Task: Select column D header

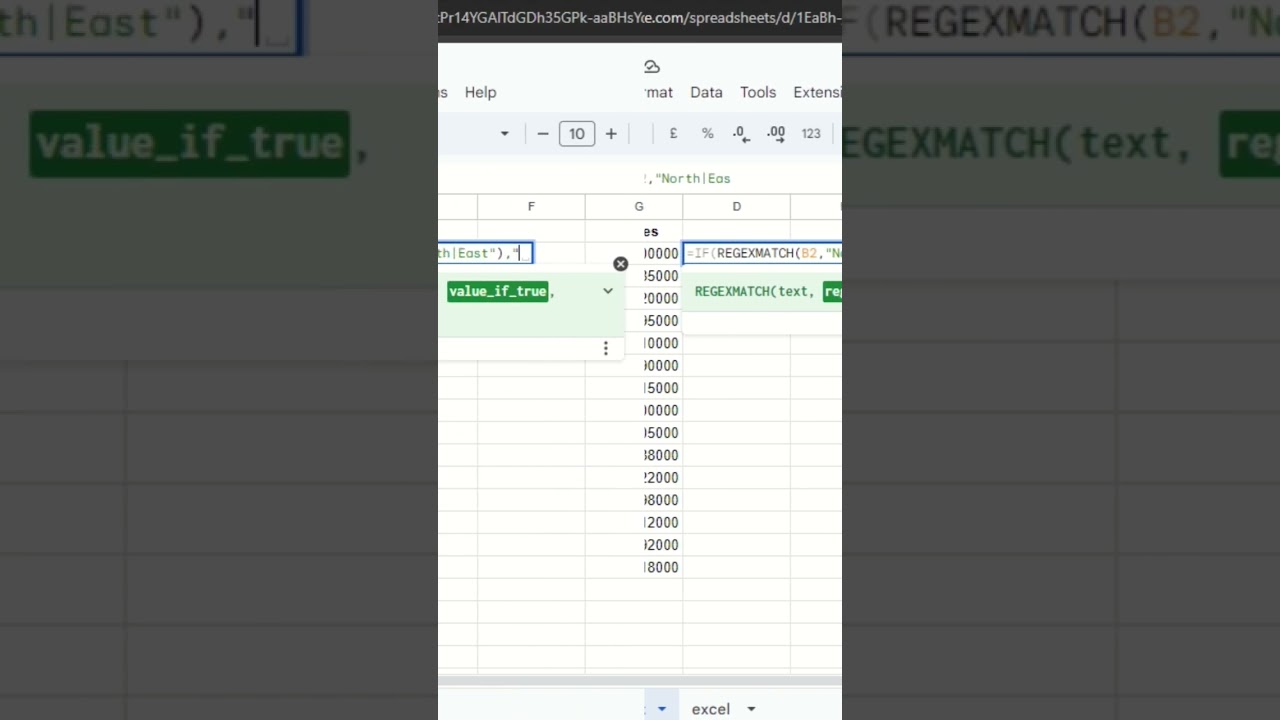Action: pos(737,206)
